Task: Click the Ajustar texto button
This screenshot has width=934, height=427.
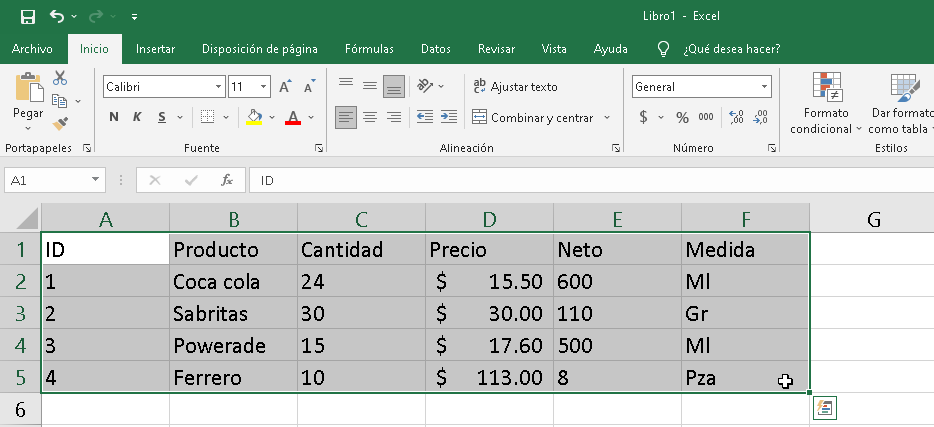Action: click(515, 87)
